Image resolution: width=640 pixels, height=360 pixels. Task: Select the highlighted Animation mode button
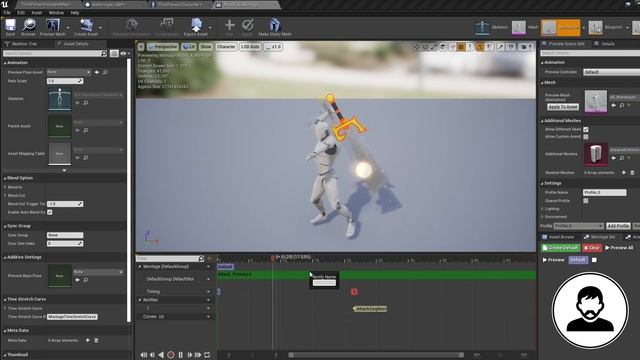560,28
